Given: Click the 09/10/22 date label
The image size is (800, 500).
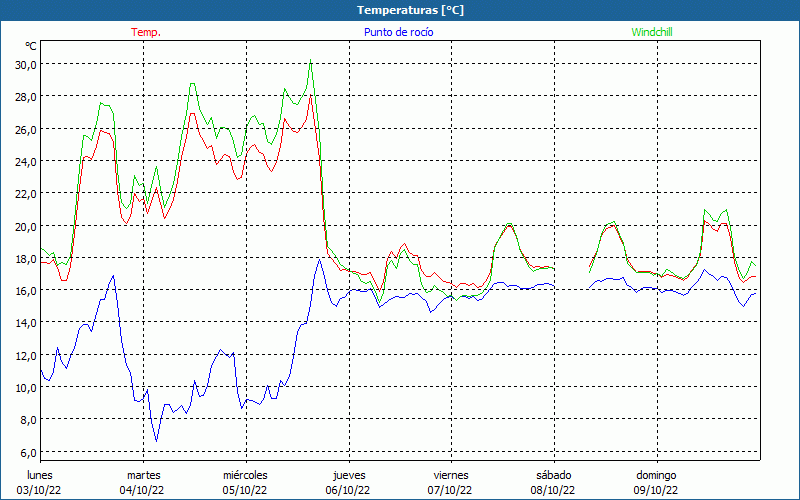Looking at the screenshot, I should 656,490.
